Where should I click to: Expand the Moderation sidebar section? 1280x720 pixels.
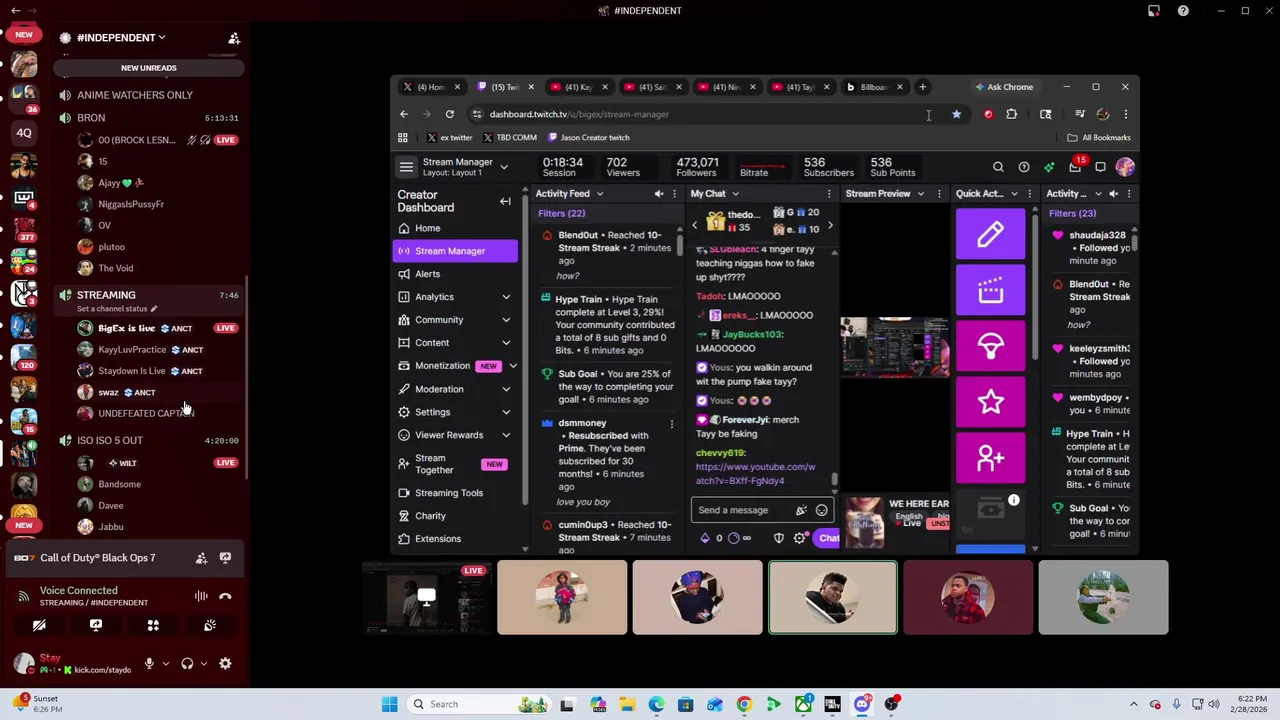506,389
